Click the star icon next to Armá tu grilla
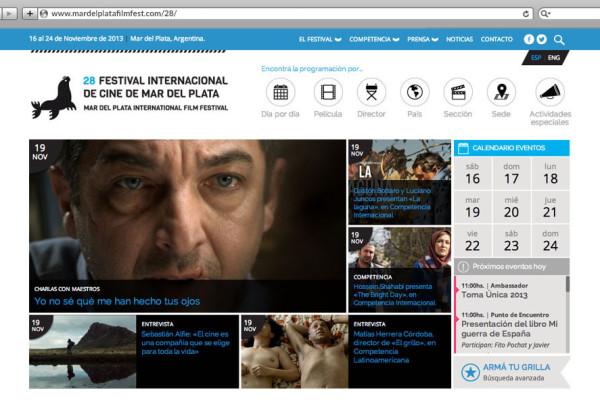 point(470,372)
